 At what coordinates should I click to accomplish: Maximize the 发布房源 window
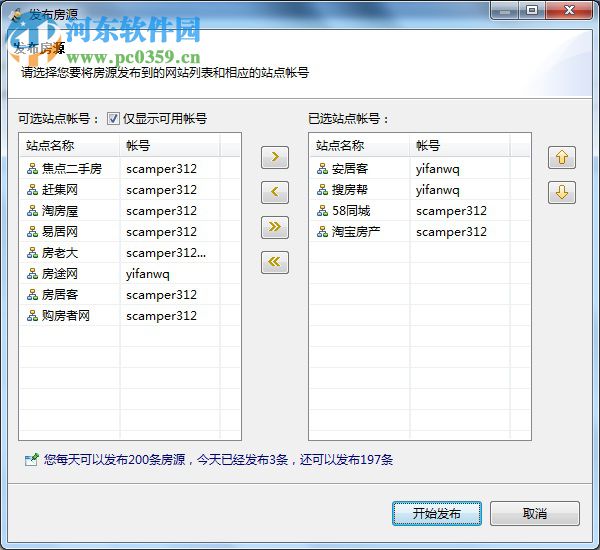click(x=532, y=10)
